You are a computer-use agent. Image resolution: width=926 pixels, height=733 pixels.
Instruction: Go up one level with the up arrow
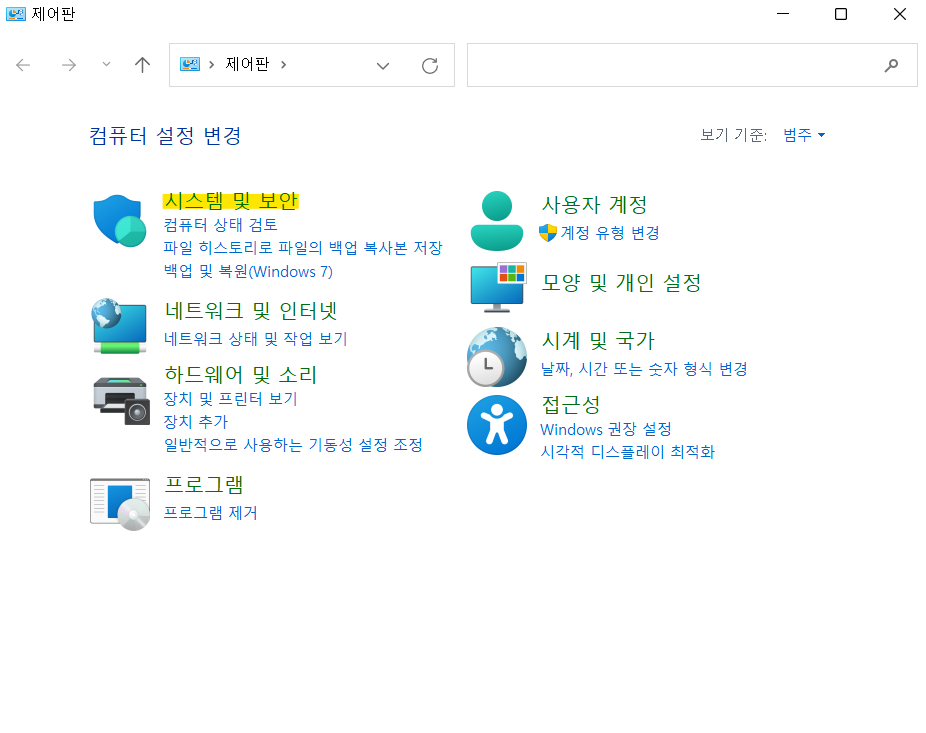142,65
